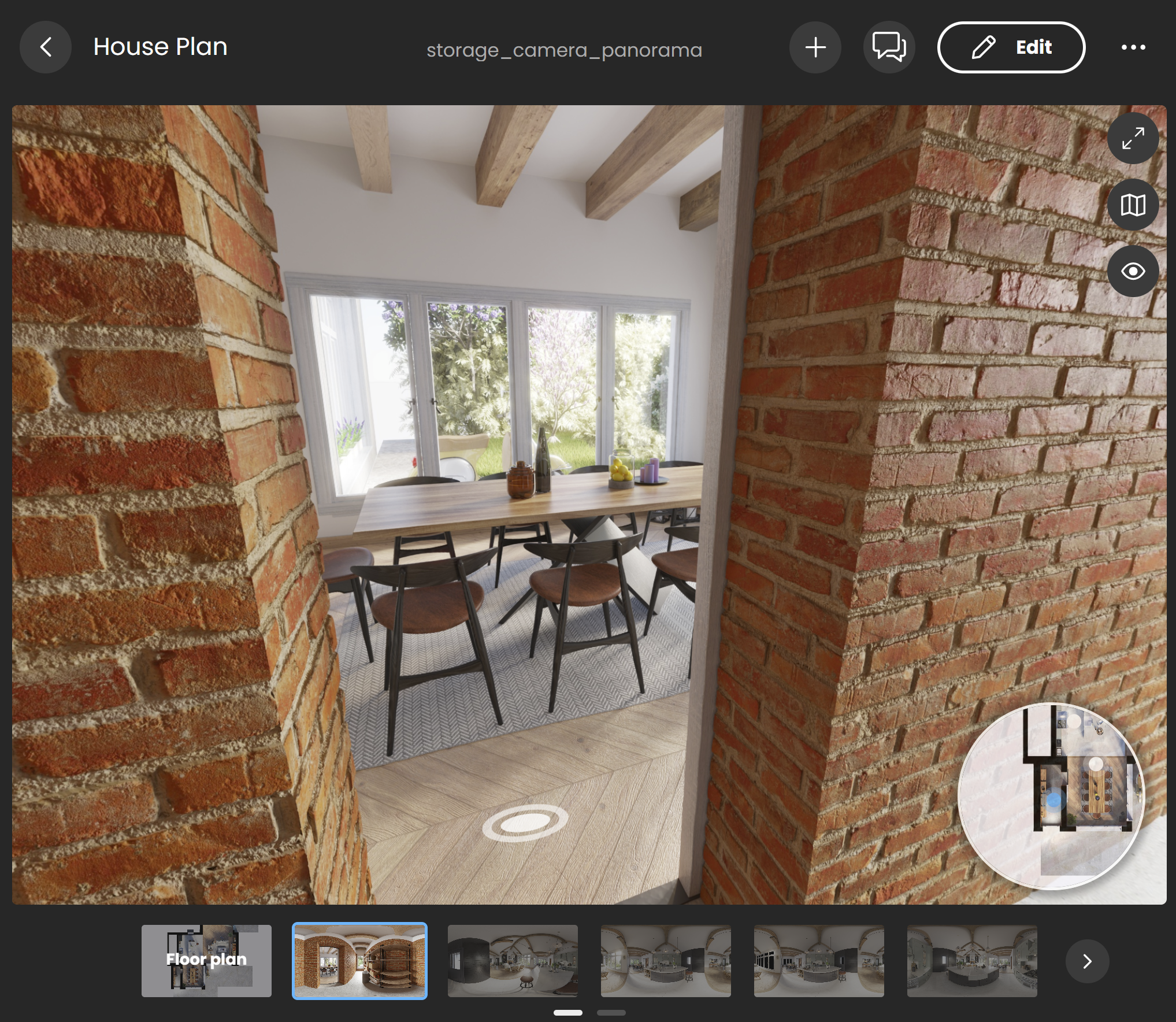Expand panorama to fullscreen
Image resolution: width=1176 pixels, height=1022 pixels.
(x=1133, y=139)
